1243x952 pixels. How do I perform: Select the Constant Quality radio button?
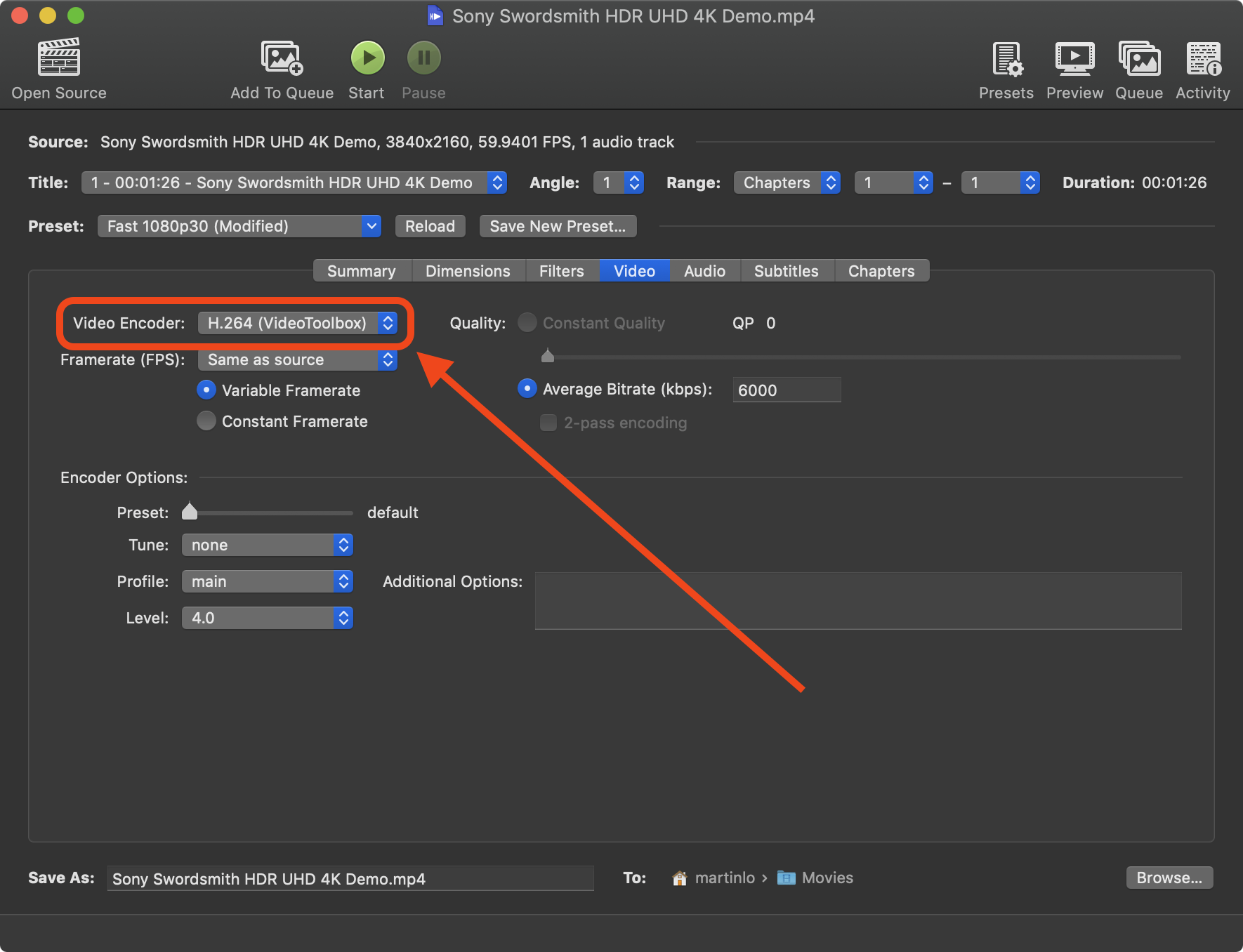coord(527,322)
